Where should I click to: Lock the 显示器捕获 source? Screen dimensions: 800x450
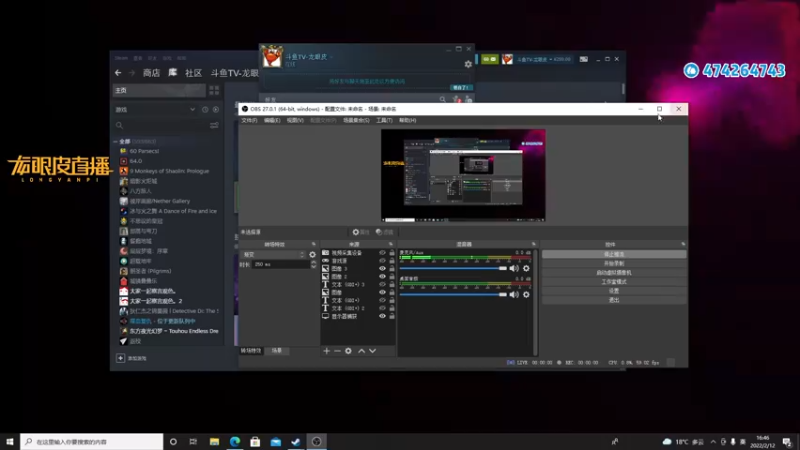[392, 316]
